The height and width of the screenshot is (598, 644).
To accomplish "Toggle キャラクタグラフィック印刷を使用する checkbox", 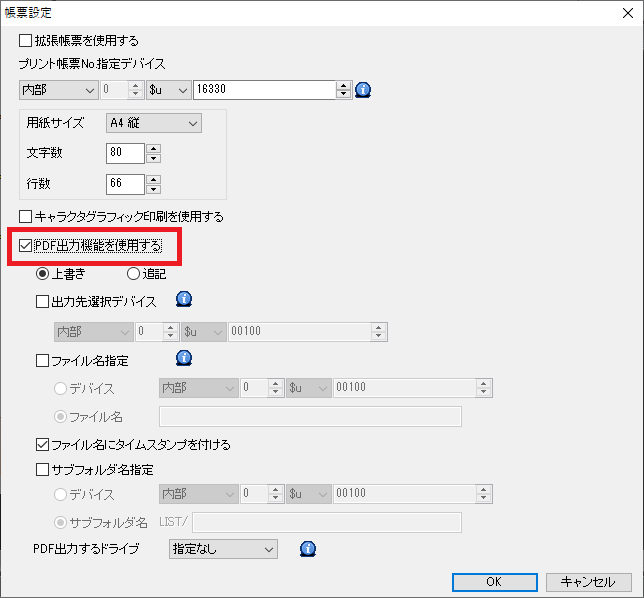I will coord(26,216).
